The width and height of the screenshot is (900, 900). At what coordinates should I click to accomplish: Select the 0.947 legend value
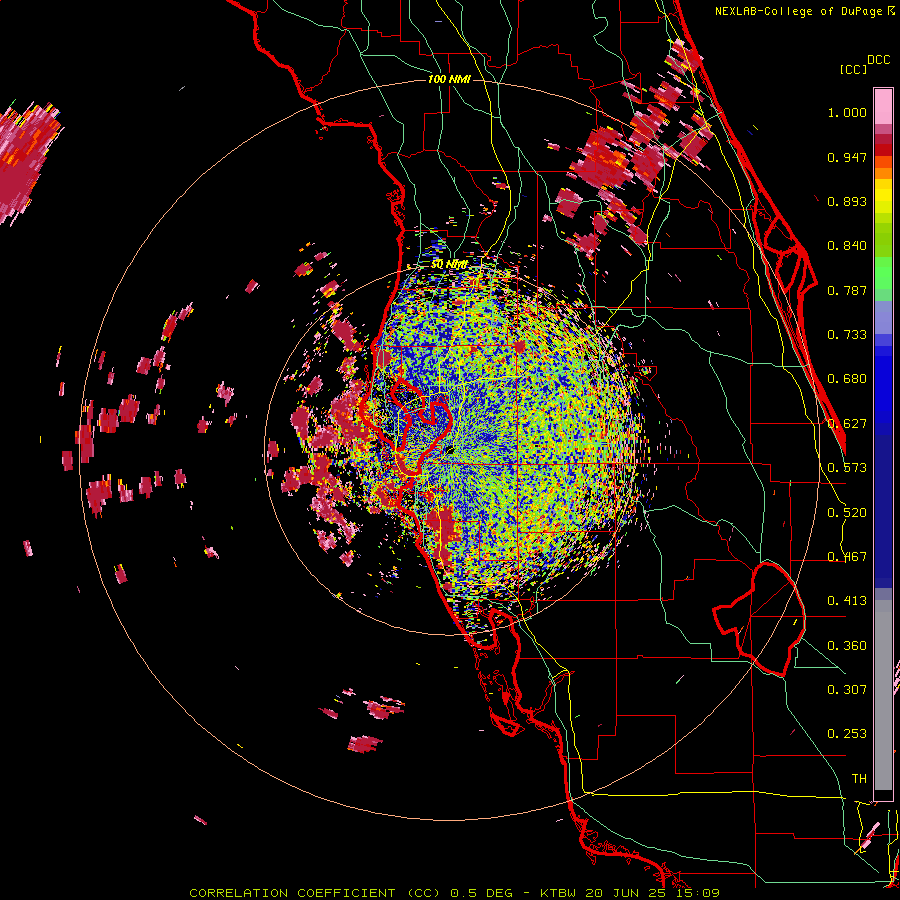coord(847,157)
